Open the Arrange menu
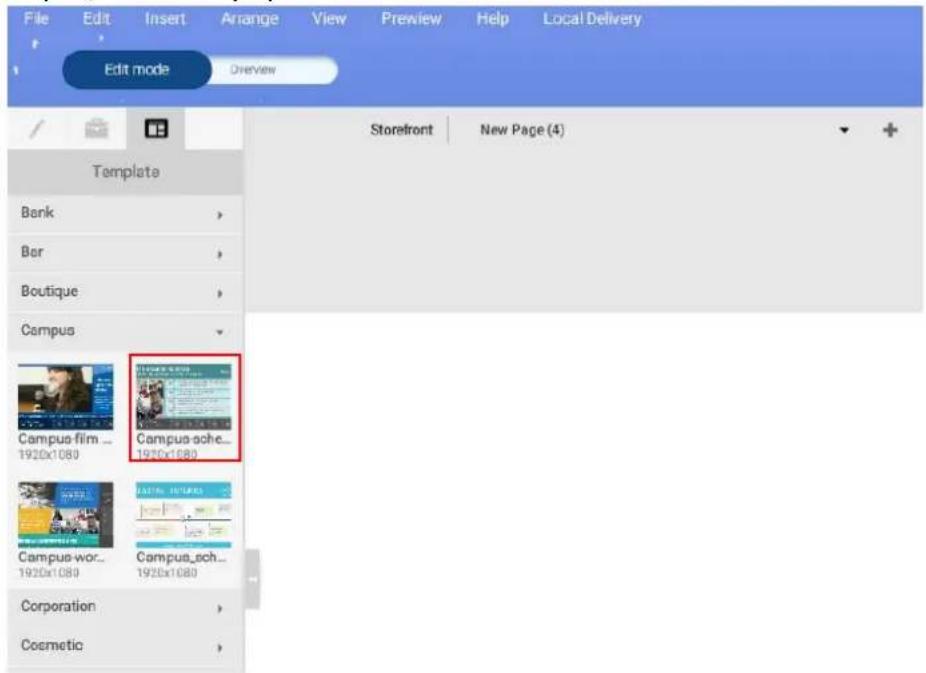 pyautogui.click(x=249, y=19)
